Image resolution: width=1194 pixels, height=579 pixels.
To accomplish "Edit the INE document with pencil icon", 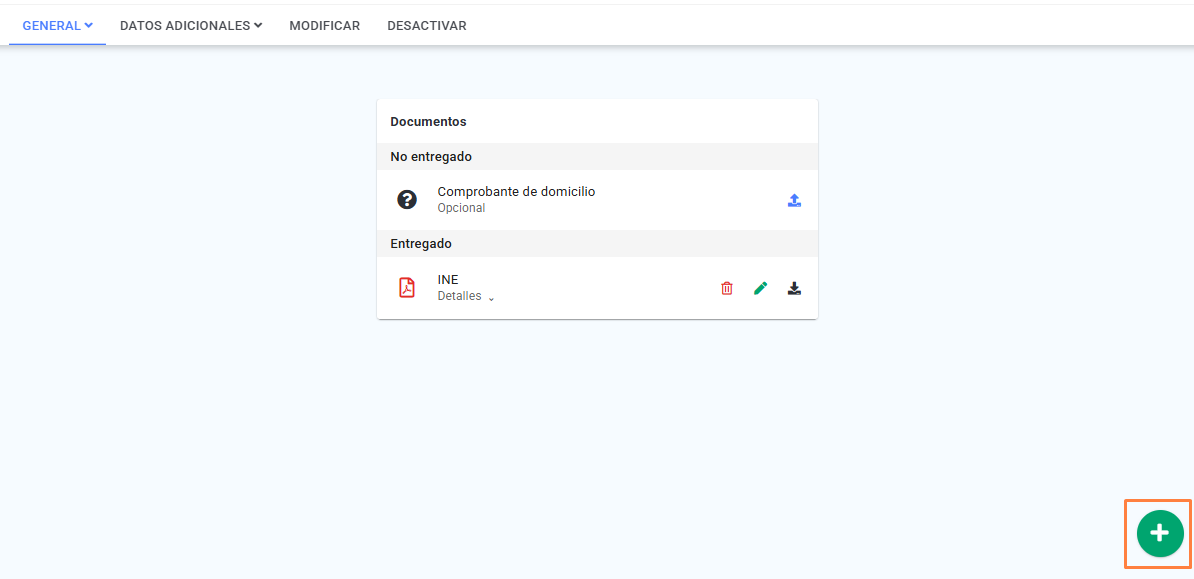I will 760,288.
